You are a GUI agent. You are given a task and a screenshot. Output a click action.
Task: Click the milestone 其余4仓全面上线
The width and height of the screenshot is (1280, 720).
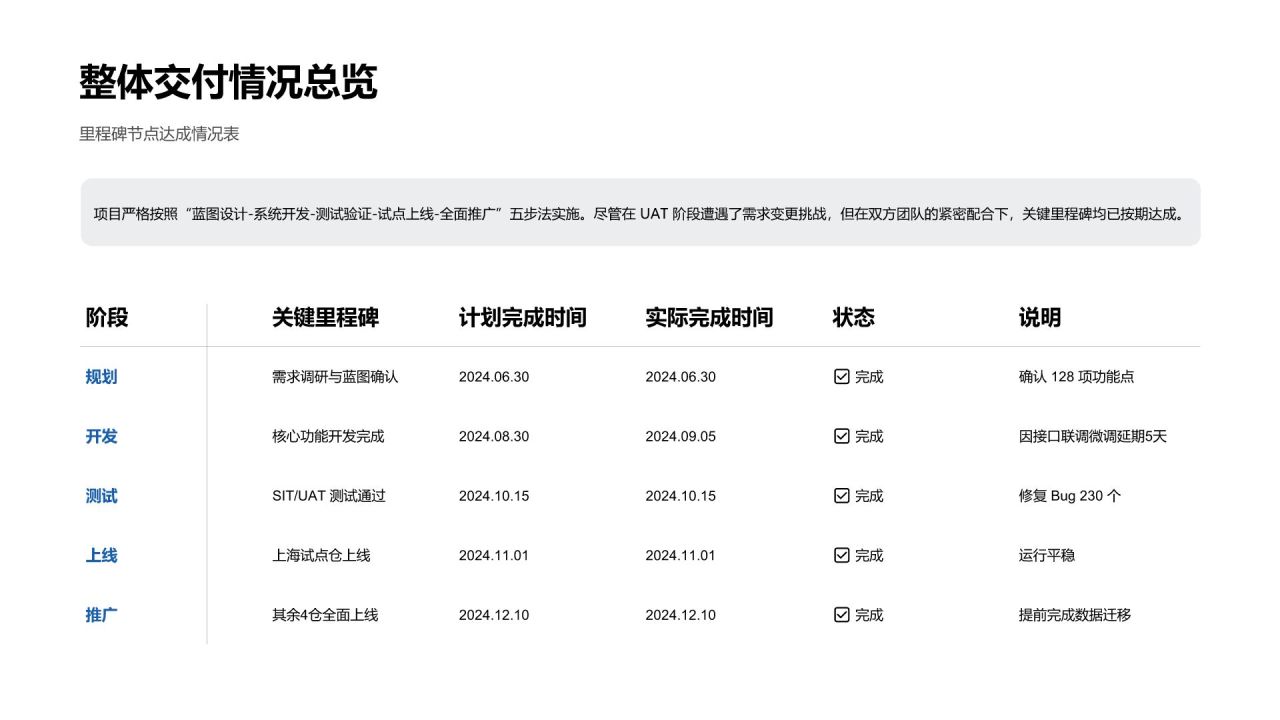[x=325, y=615]
